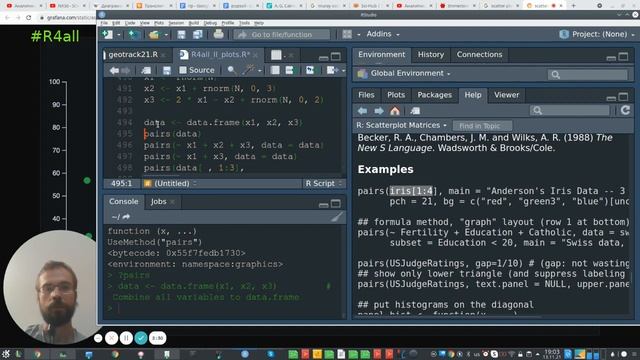This screenshot has height=360, width=640.
Task: Open the R Script file type dropdown
Action: (323, 184)
